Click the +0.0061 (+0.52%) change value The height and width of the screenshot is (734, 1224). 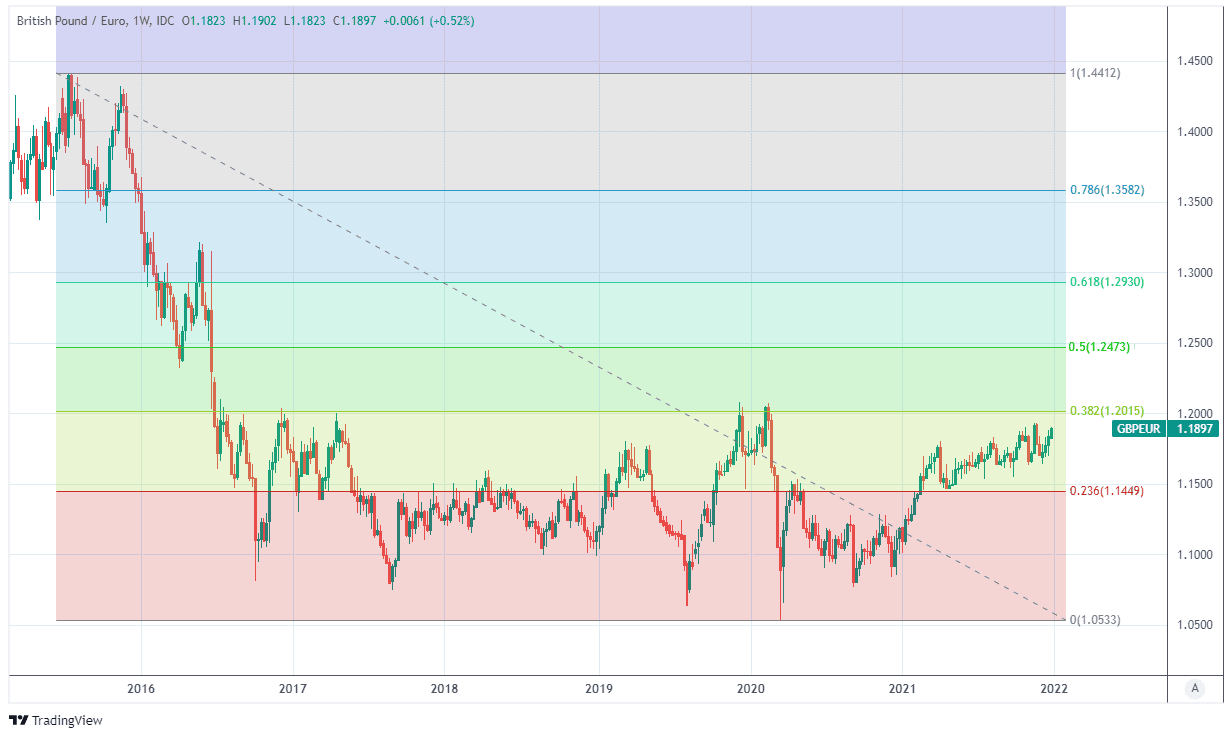click(x=425, y=19)
